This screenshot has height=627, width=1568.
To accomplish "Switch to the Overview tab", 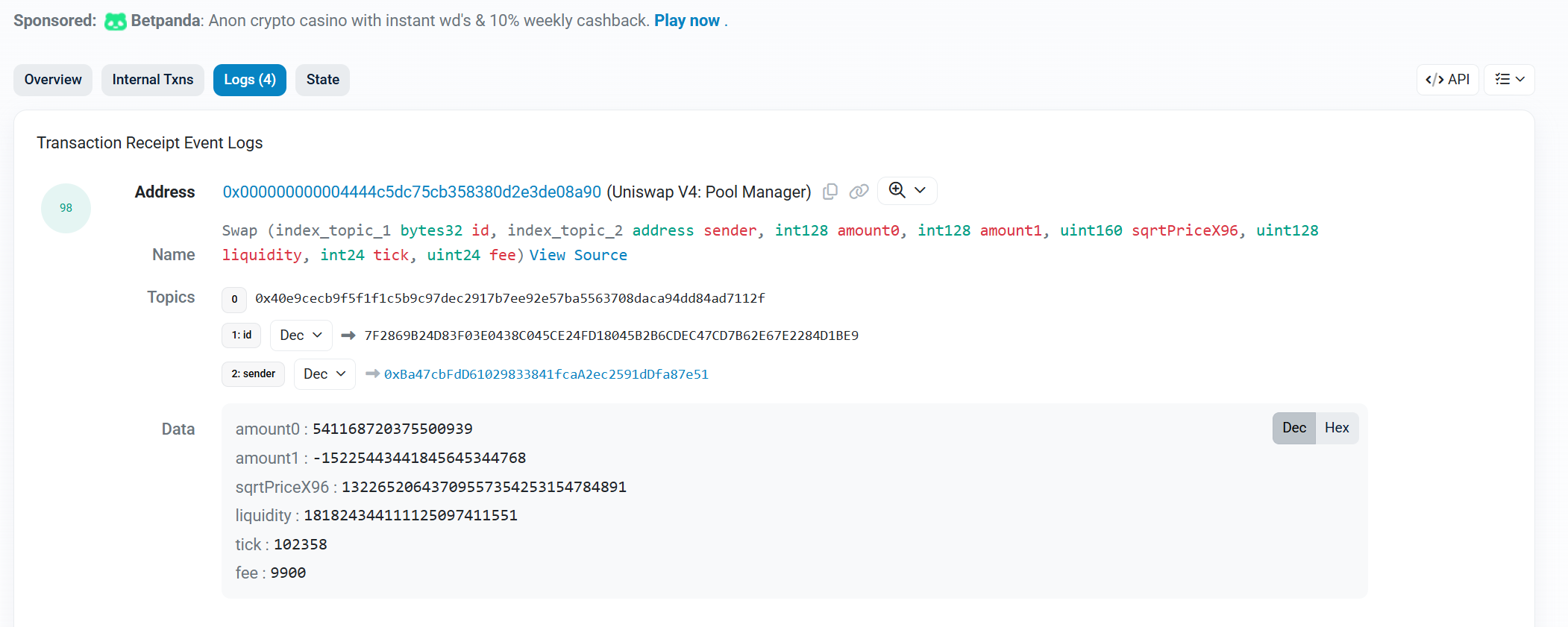I will point(53,80).
